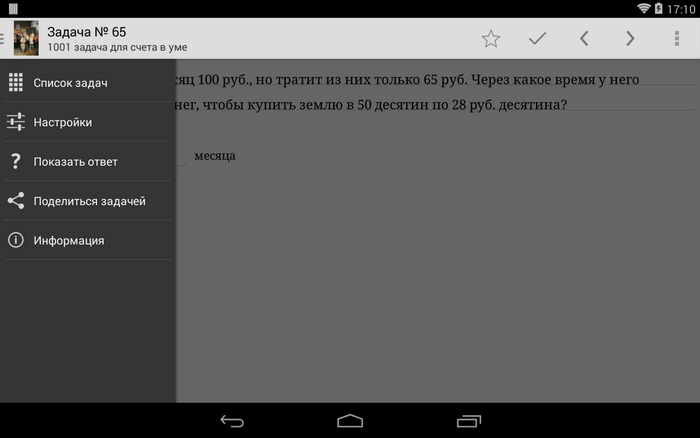The image size is (700, 438).
Task: Open Информация menu item
Action: coord(88,240)
